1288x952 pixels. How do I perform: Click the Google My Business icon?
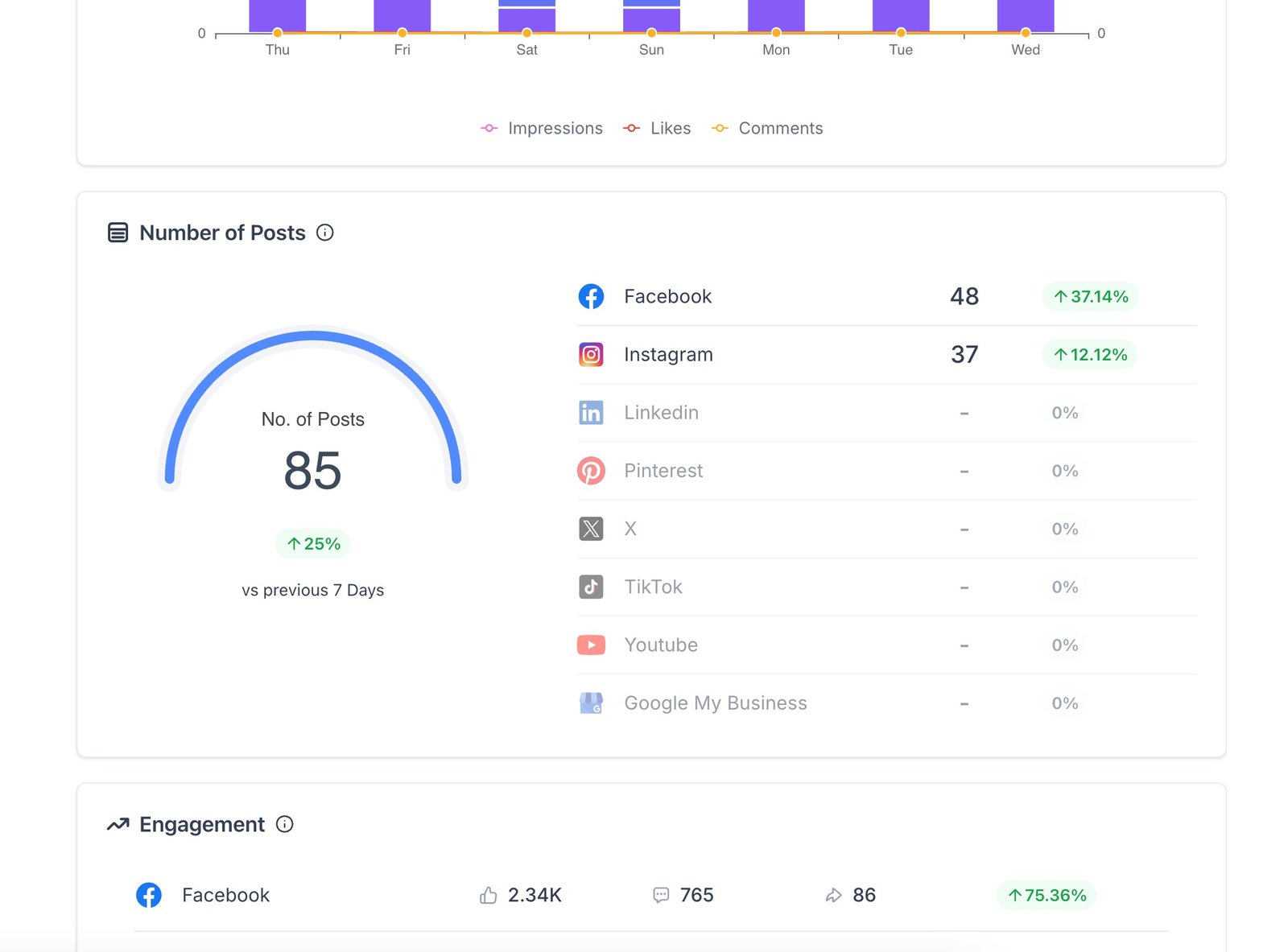coord(591,703)
